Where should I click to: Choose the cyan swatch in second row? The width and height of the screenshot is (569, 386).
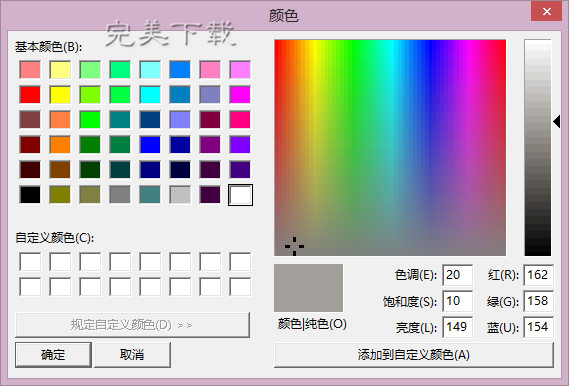(x=150, y=95)
